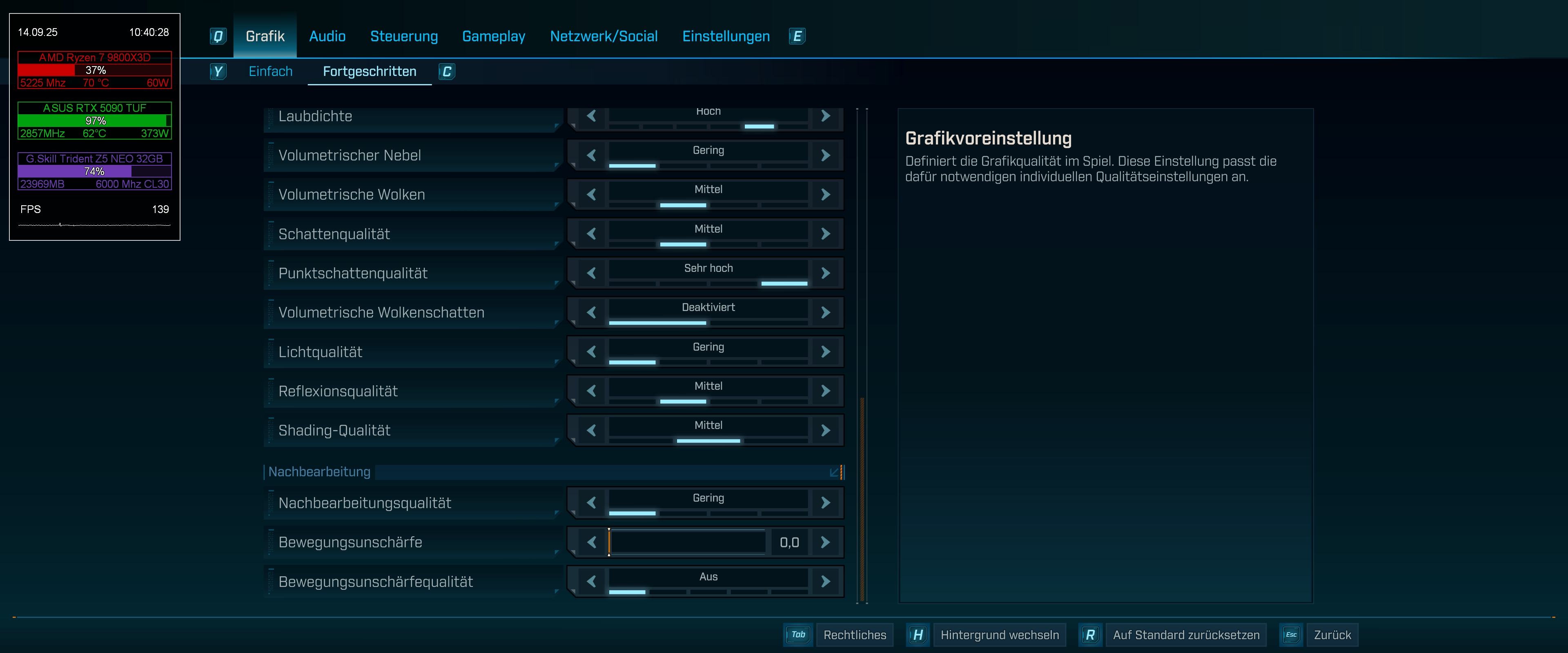
Task: Enable Volumetrische Wolkenschatten with right arrow
Action: point(825,312)
